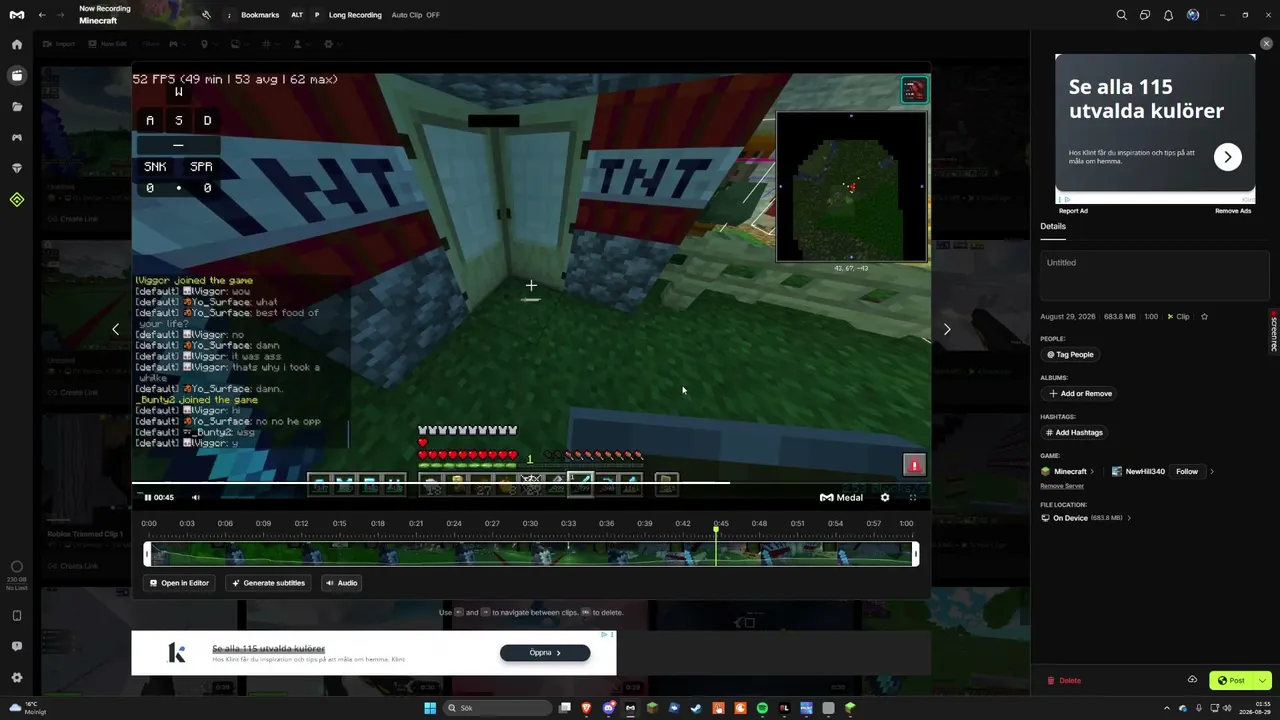Image resolution: width=1280 pixels, height=720 pixels.
Task: Open recording tools wrench icon
Action: pyautogui.click(x=206, y=15)
